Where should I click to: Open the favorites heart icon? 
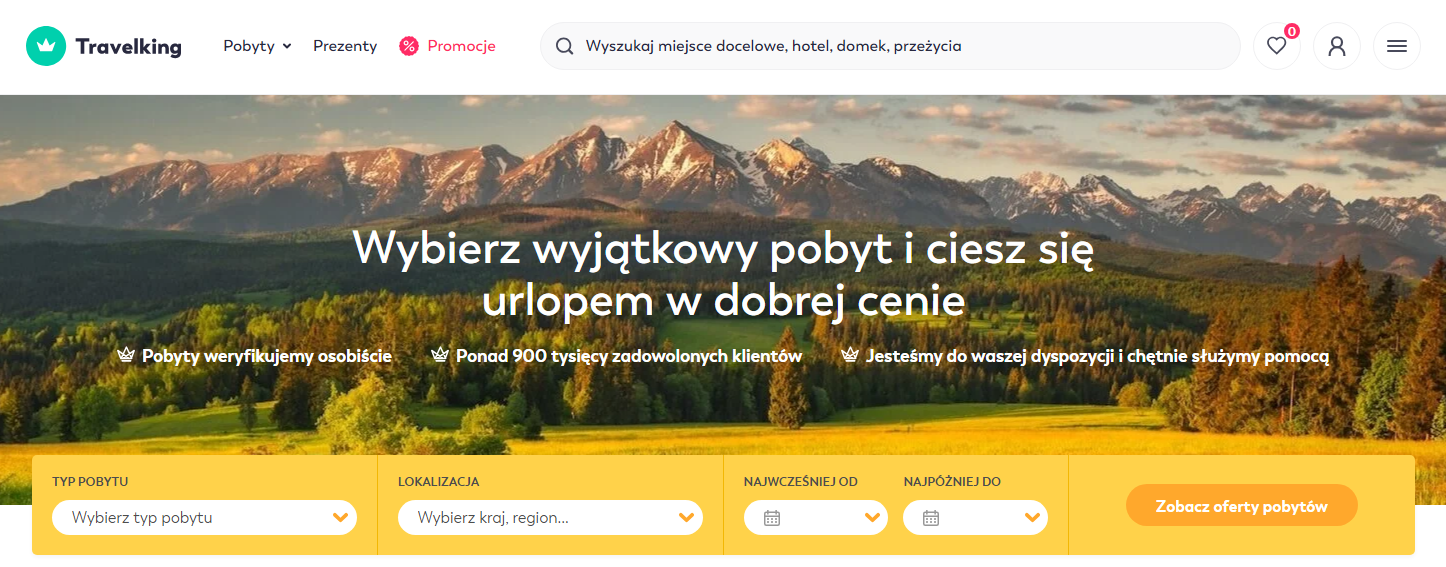pyautogui.click(x=1276, y=46)
